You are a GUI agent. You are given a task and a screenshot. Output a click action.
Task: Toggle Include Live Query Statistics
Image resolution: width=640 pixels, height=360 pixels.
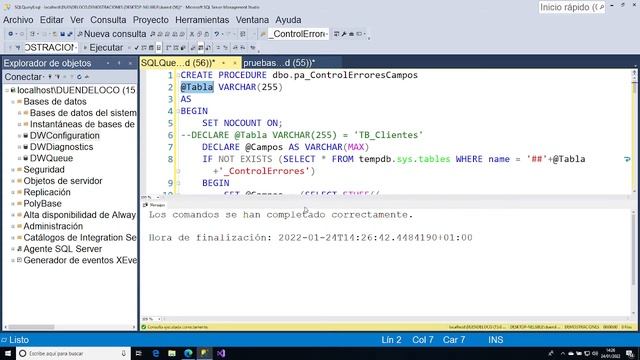click(x=176, y=48)
